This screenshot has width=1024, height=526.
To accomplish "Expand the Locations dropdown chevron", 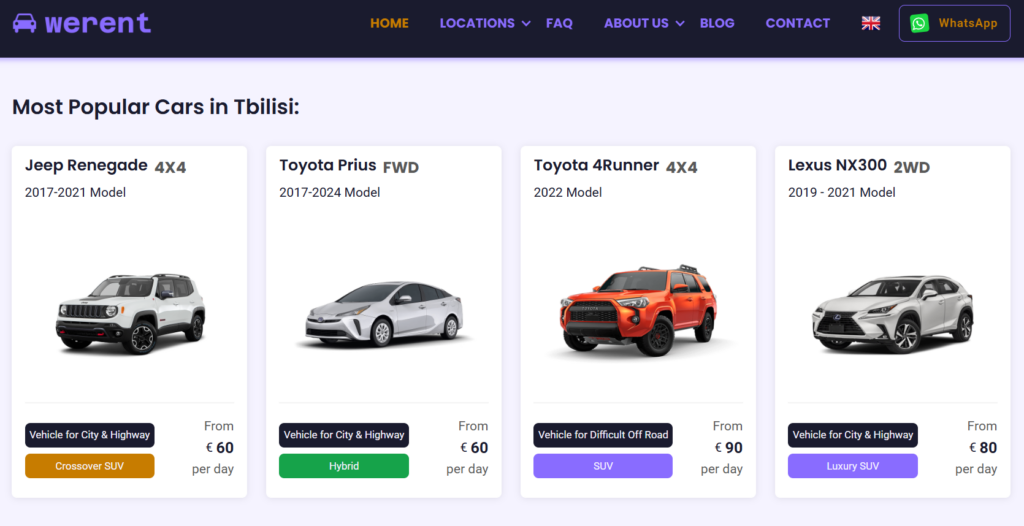I will tap(527, 24).
